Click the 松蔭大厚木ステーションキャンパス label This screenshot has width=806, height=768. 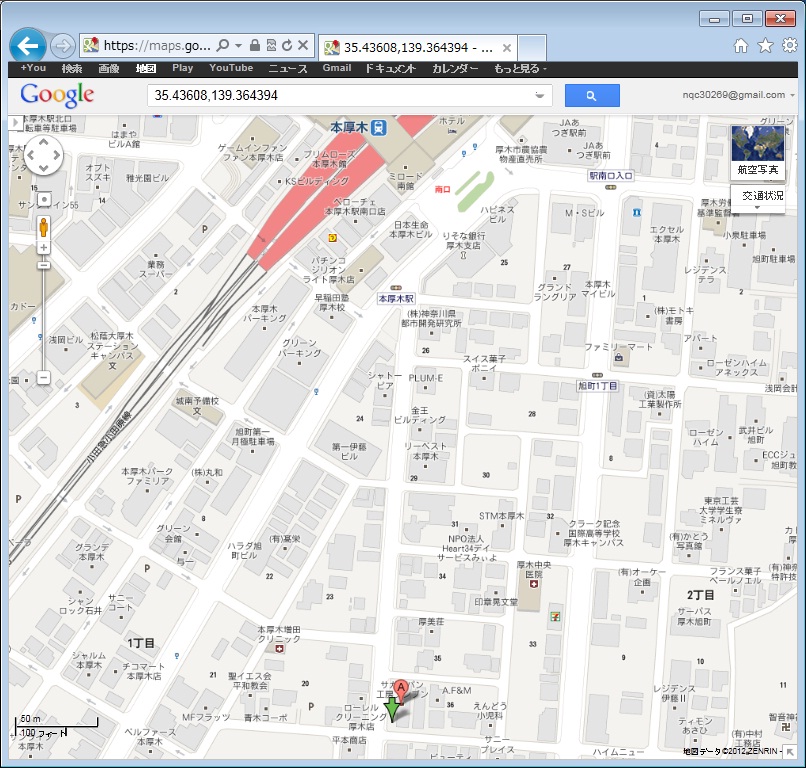111,345
